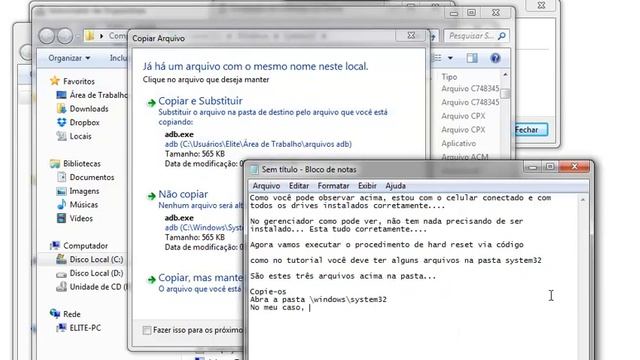
Task: Click the Vídeos library icon
Action: point(62,218)
